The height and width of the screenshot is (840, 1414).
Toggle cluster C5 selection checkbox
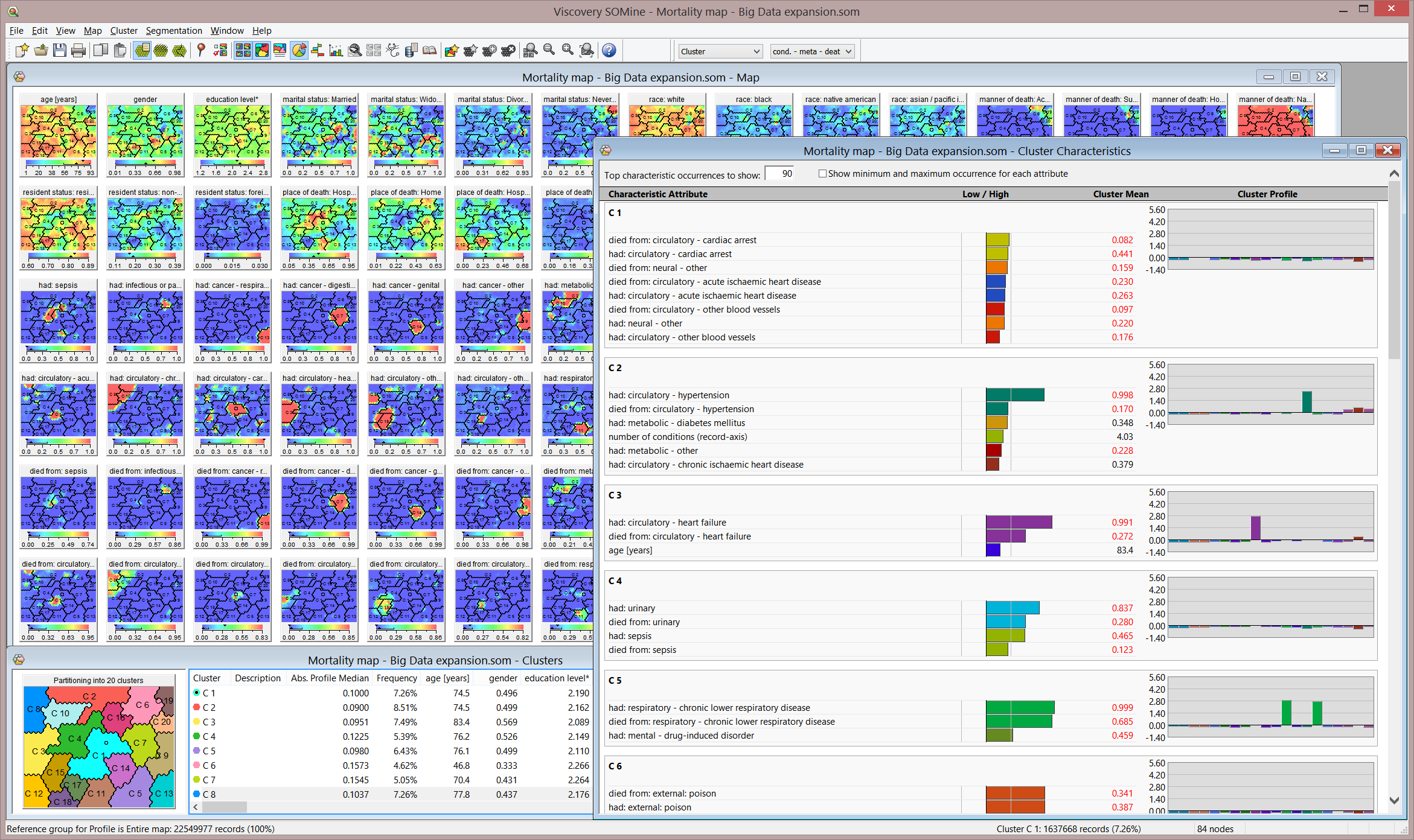(x=196, y=750)
